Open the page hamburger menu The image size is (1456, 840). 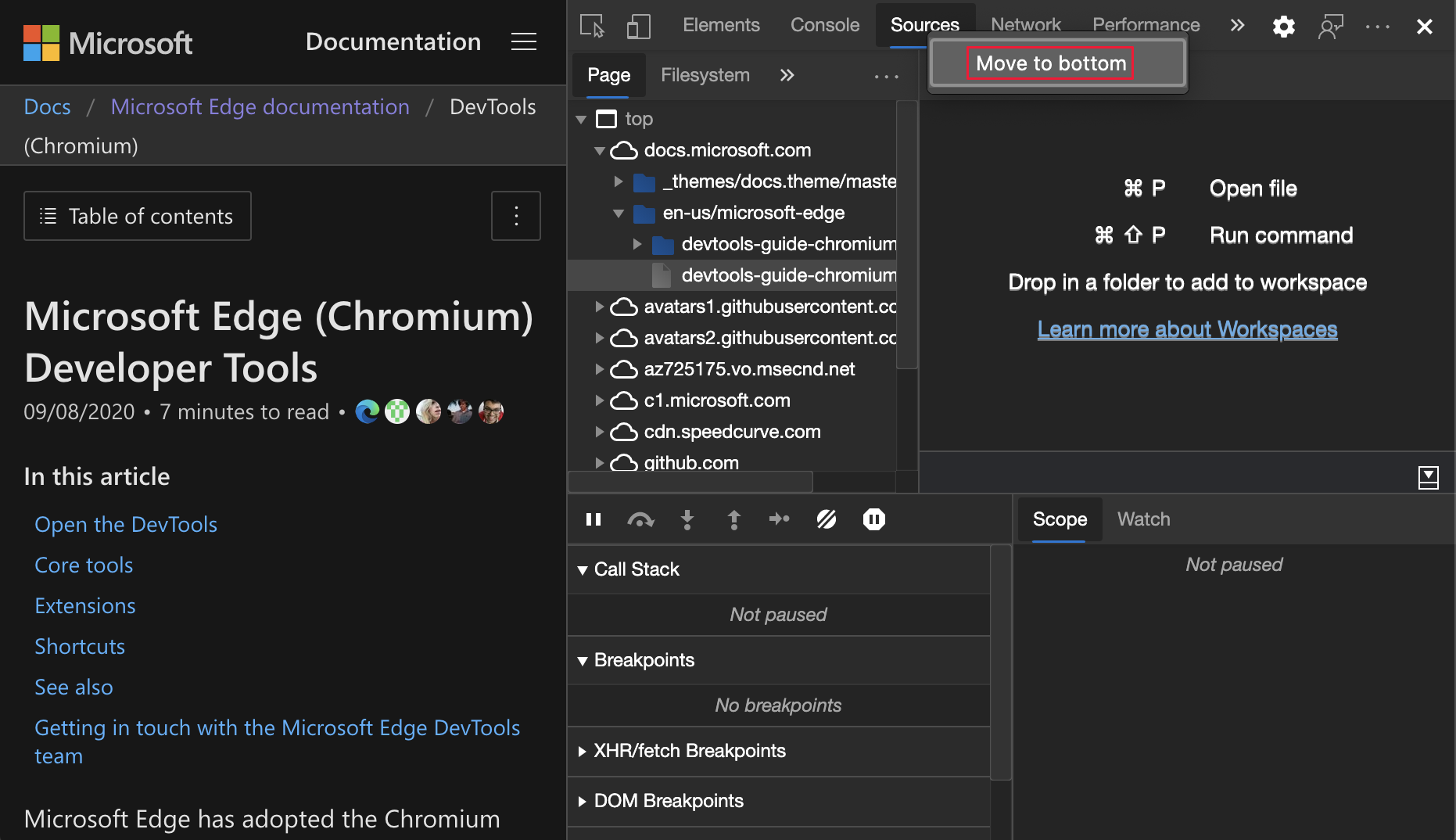524,41
